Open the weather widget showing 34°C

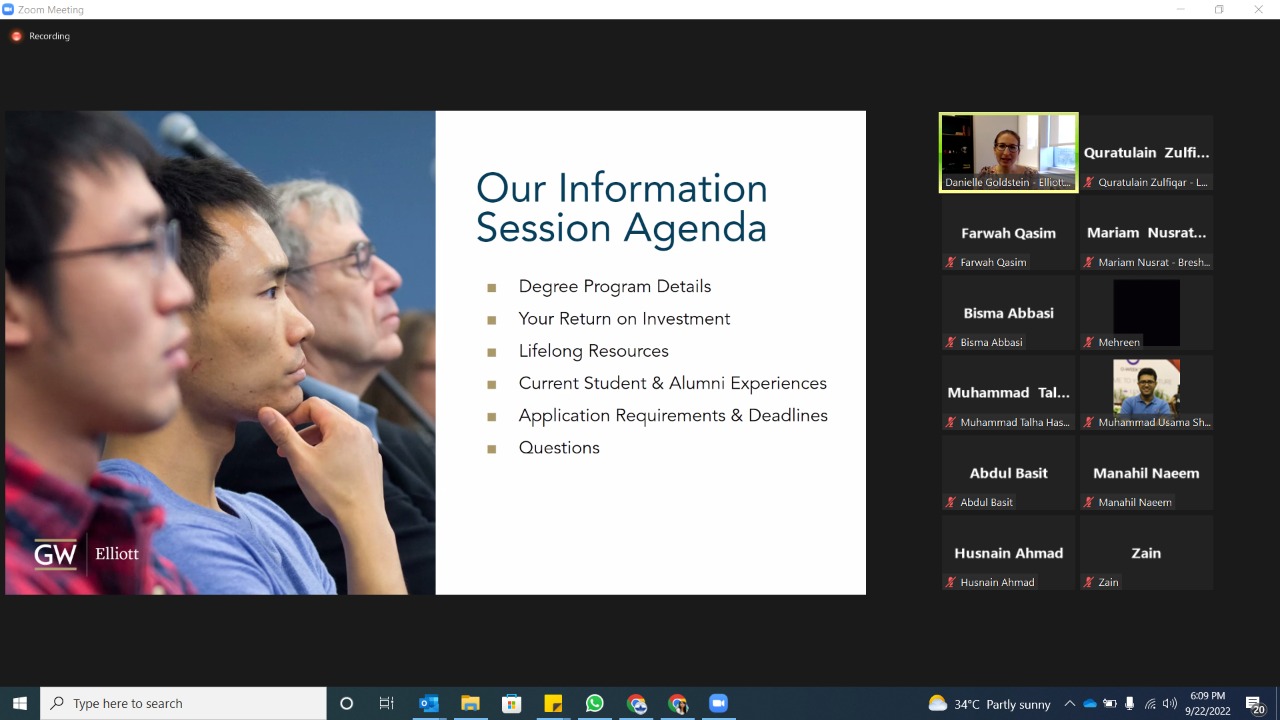pyautogui.click(x=989, y=704)
